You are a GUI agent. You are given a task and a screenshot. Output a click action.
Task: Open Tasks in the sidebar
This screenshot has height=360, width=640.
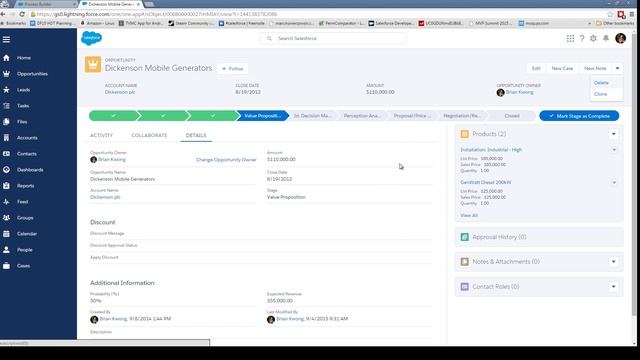pos(23,106)
